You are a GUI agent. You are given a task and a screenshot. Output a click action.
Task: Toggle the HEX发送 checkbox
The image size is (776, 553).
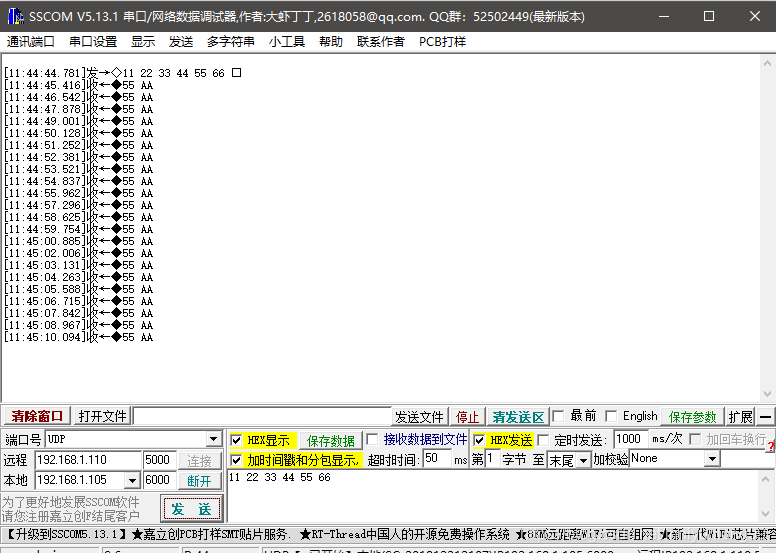(x=479, y=440)
